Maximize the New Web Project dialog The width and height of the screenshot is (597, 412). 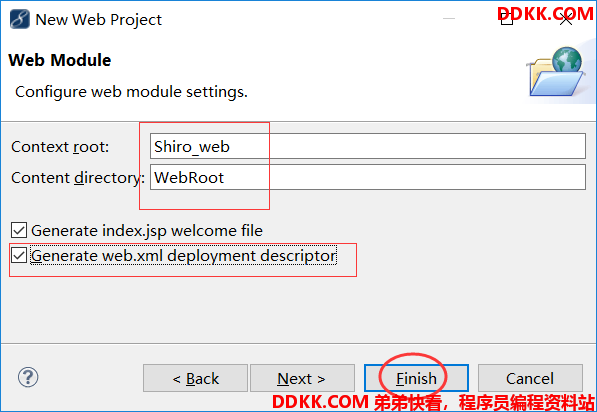(x=507, y=18)
